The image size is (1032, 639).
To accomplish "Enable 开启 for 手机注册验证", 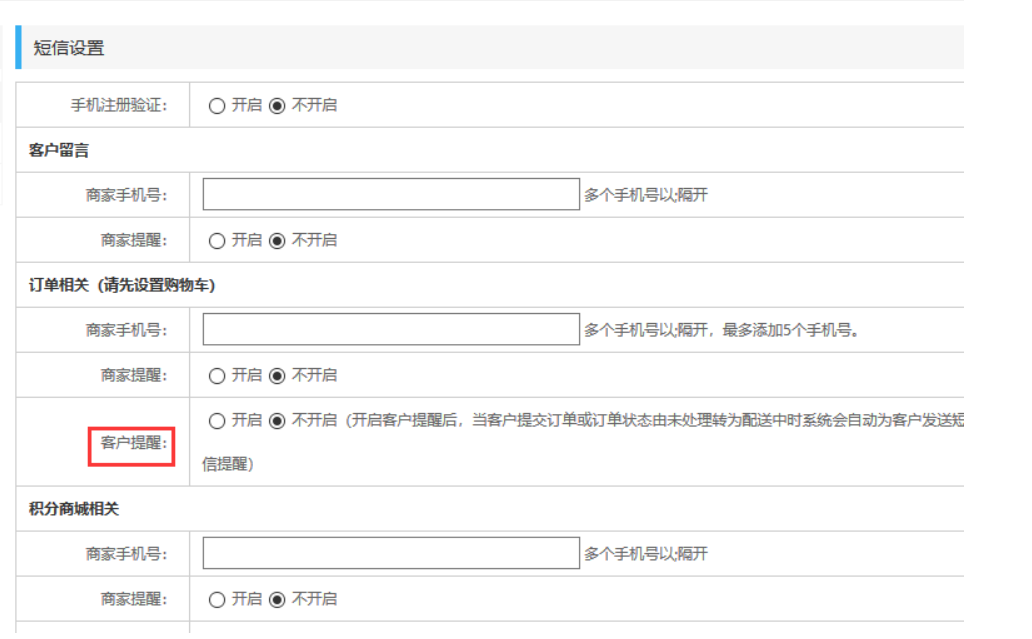I will coord(217,106).
